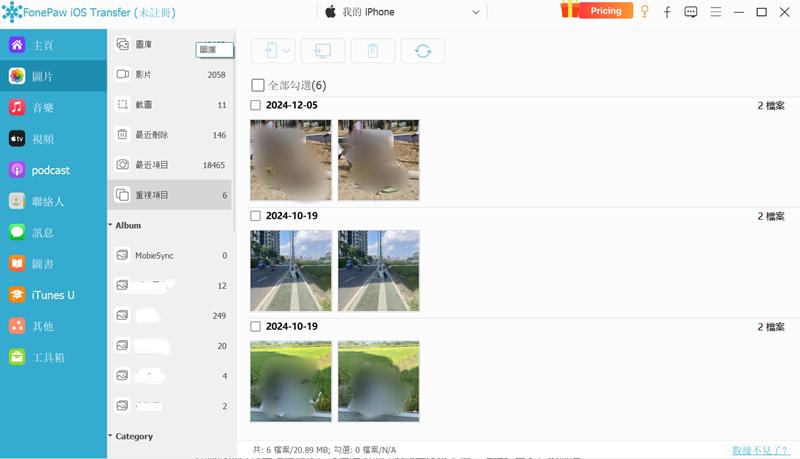Click the 數據不見了? link

click(759, 450)
